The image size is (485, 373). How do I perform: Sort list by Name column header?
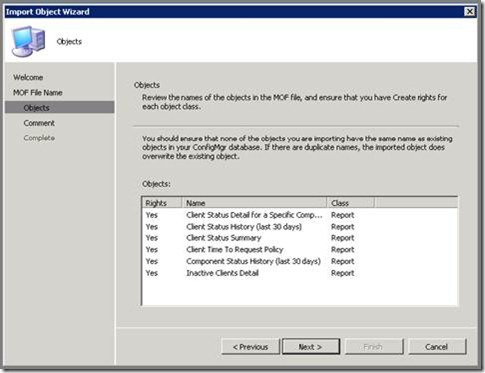point(254,203)
